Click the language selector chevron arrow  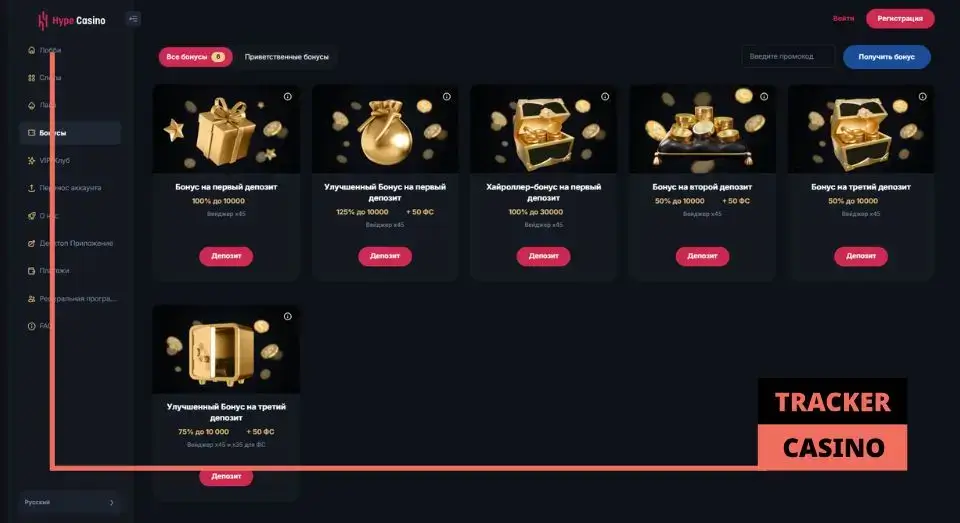(111, 502)
